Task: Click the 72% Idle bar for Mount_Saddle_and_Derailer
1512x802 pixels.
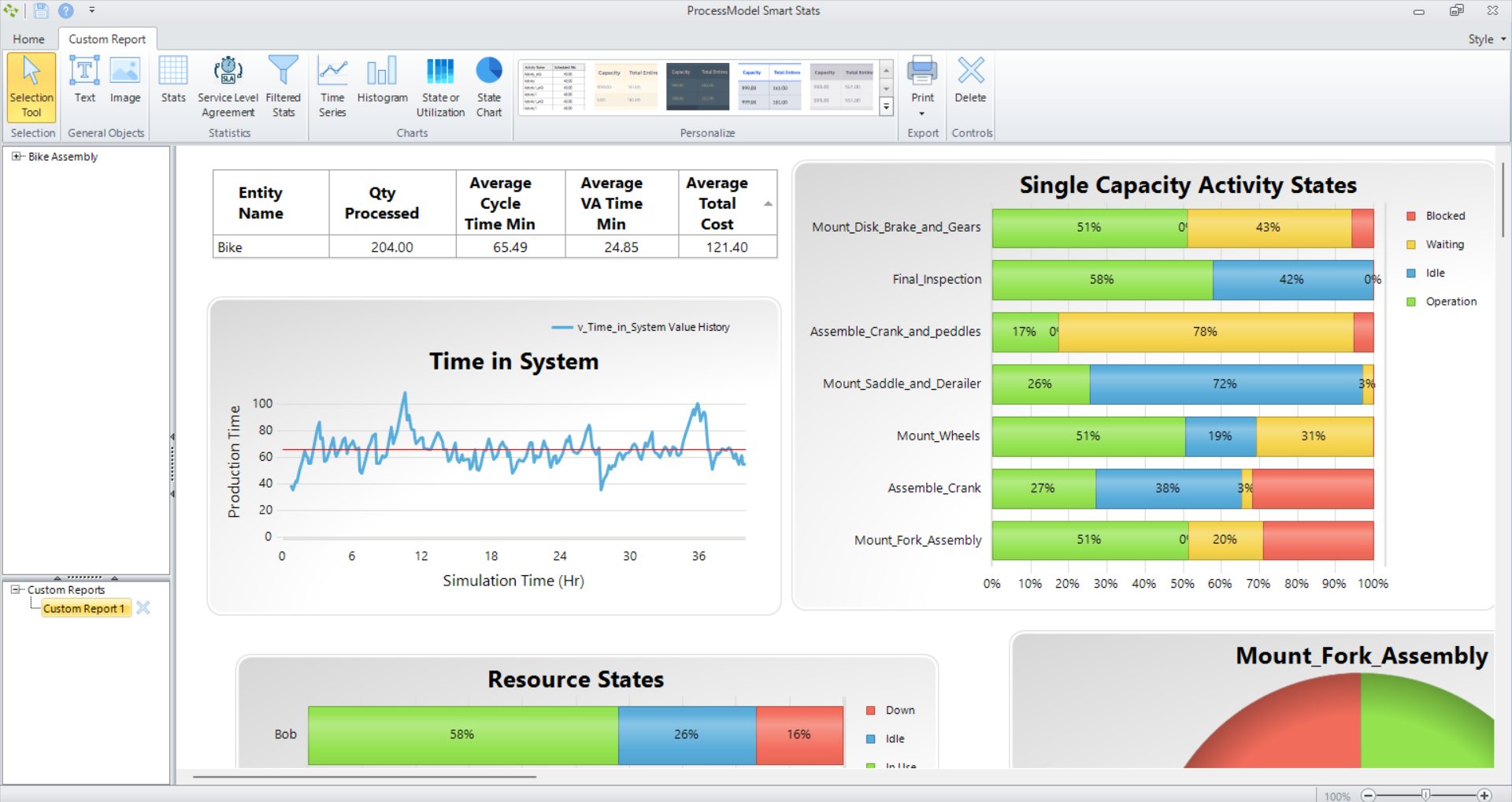Action: point(1226,384)
